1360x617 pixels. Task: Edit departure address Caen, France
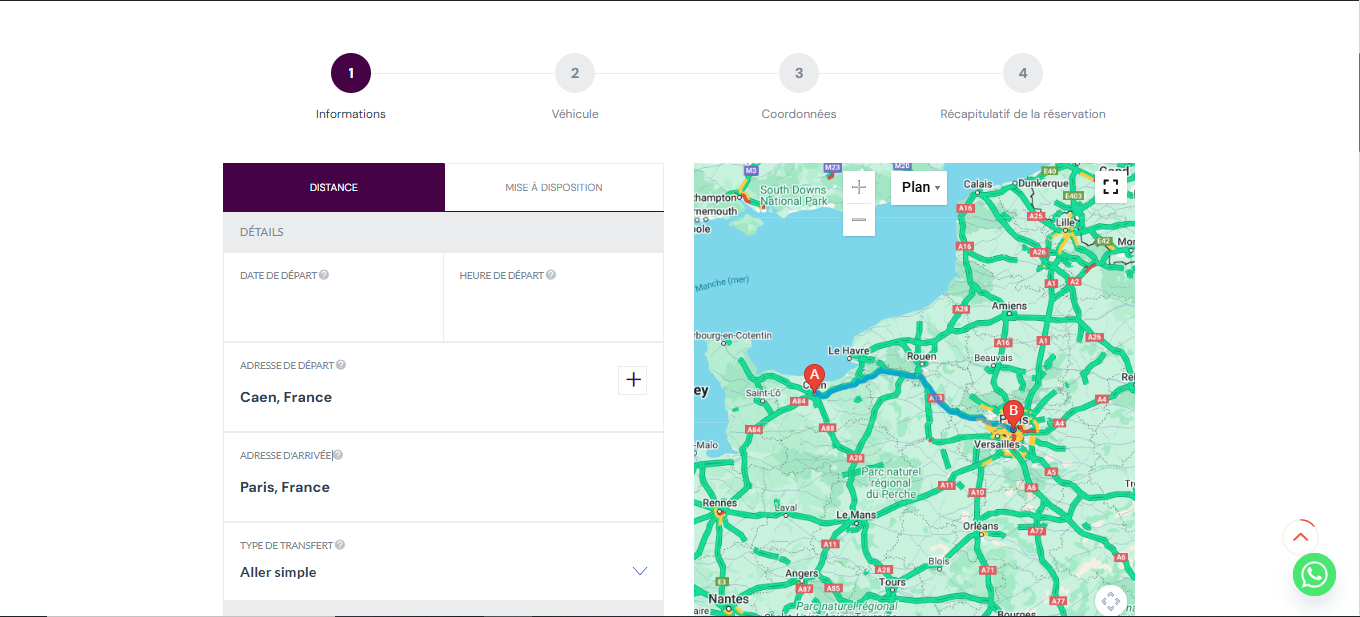[x=286, y=397]
